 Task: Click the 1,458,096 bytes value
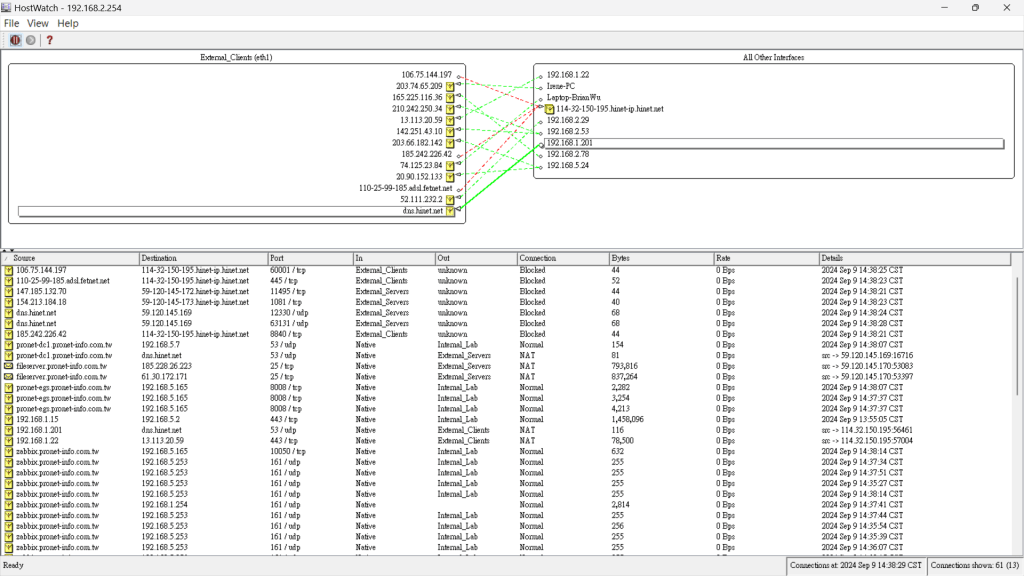628,420
